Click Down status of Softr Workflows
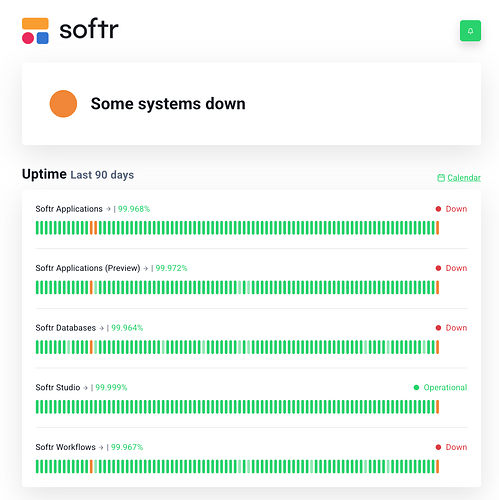 (x=451, y=447)
